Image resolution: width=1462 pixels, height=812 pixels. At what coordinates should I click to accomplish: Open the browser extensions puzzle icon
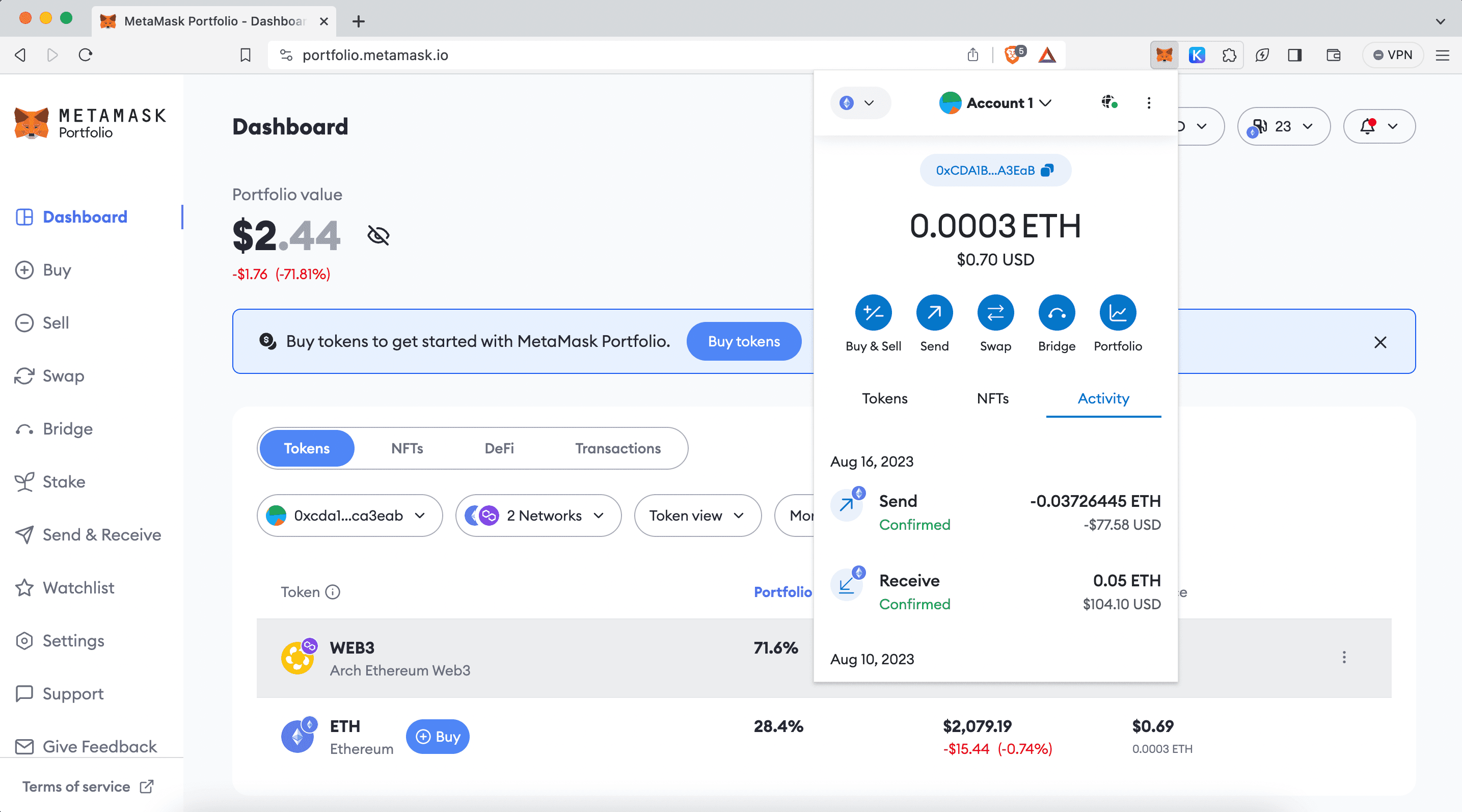(x=1229, y=55)
